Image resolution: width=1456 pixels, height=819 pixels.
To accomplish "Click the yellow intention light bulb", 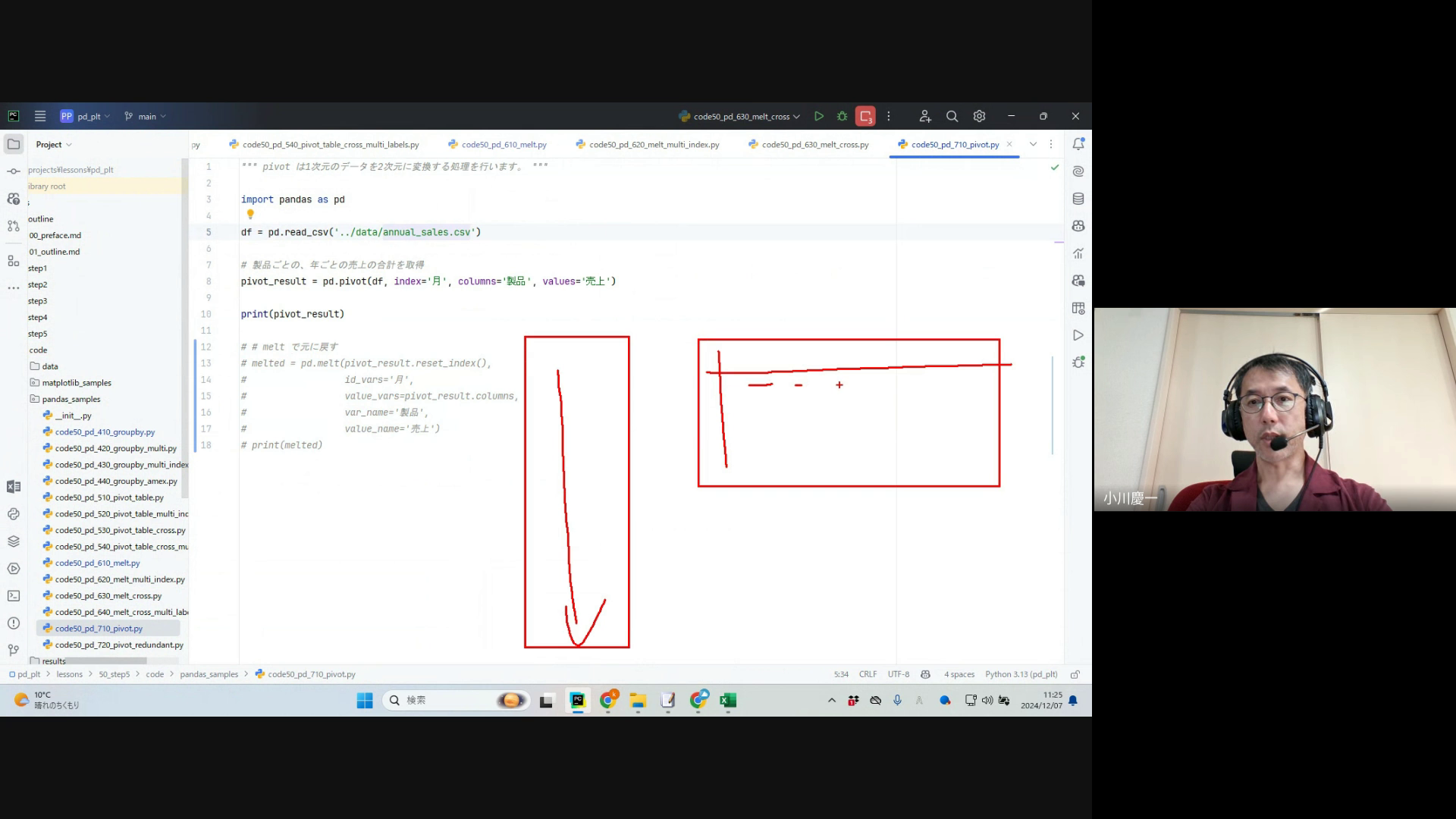I will [250, 215].
